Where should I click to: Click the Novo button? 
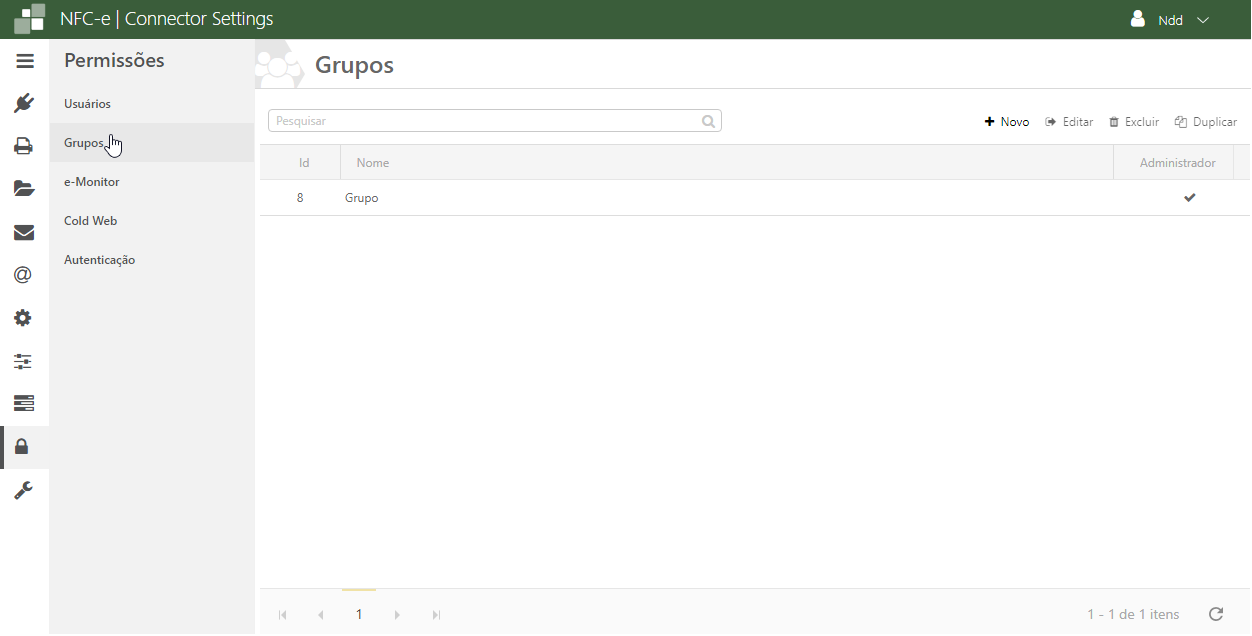point(1007,122)
